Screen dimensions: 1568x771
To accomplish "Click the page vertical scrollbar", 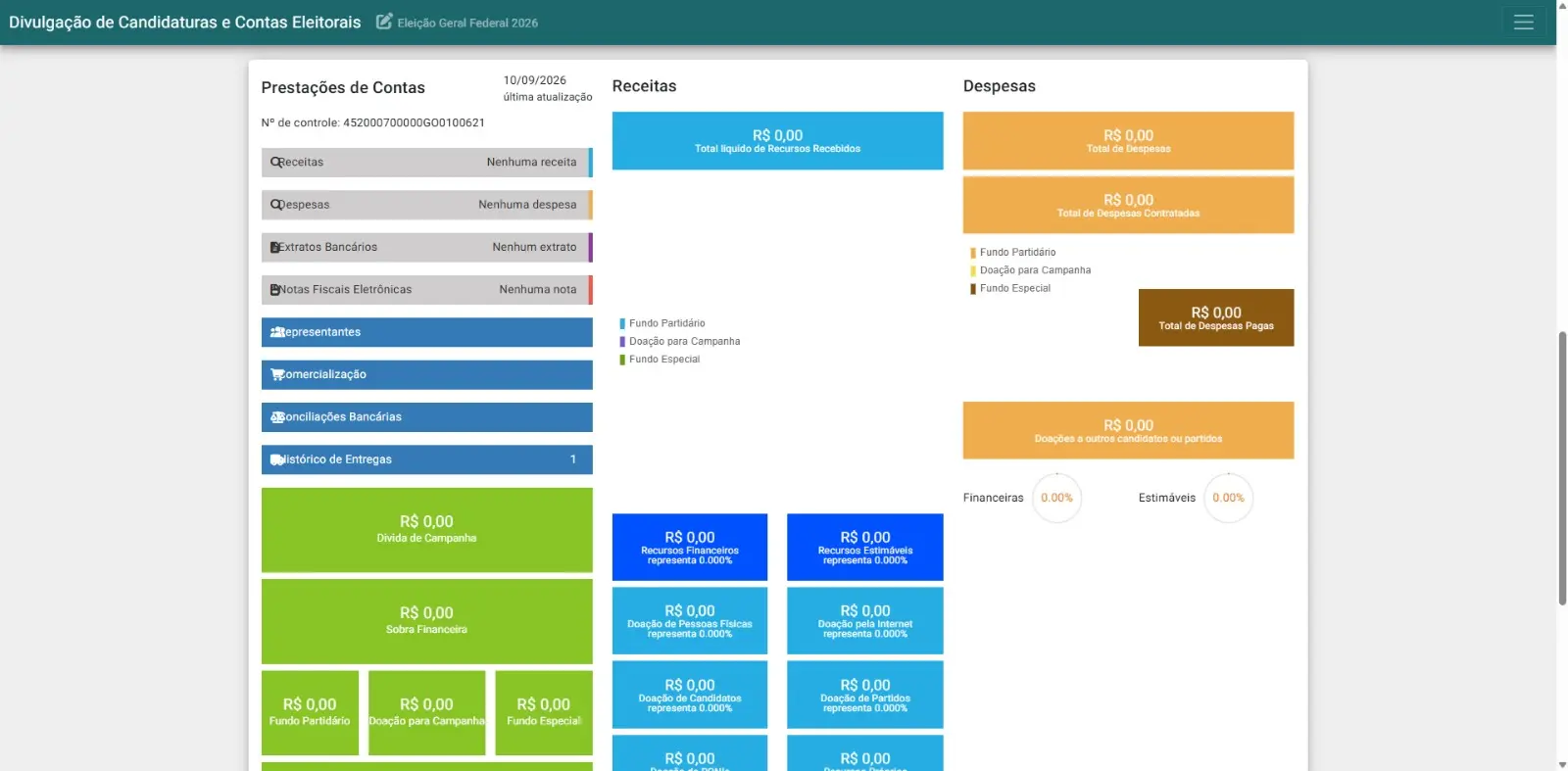I will tap(1562, 468).
